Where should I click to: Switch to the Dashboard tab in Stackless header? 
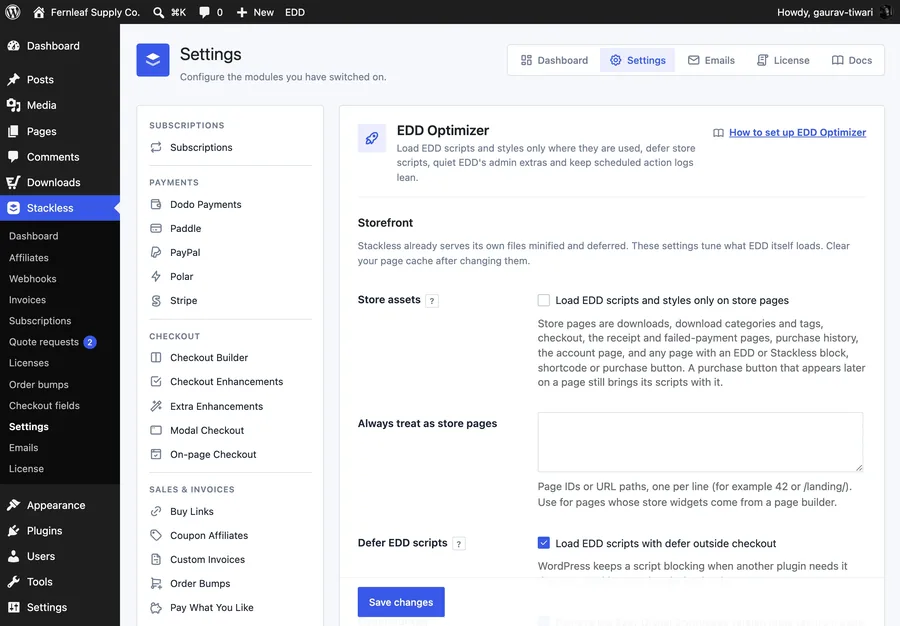[x=554, y=60]
